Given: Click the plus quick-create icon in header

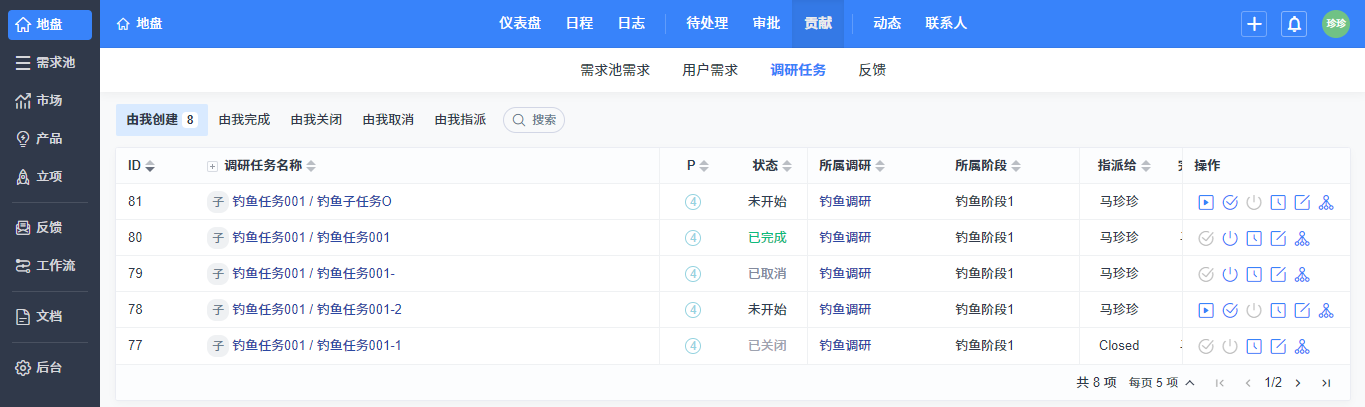Looking at the screenshot, I should pos(1254,24).
